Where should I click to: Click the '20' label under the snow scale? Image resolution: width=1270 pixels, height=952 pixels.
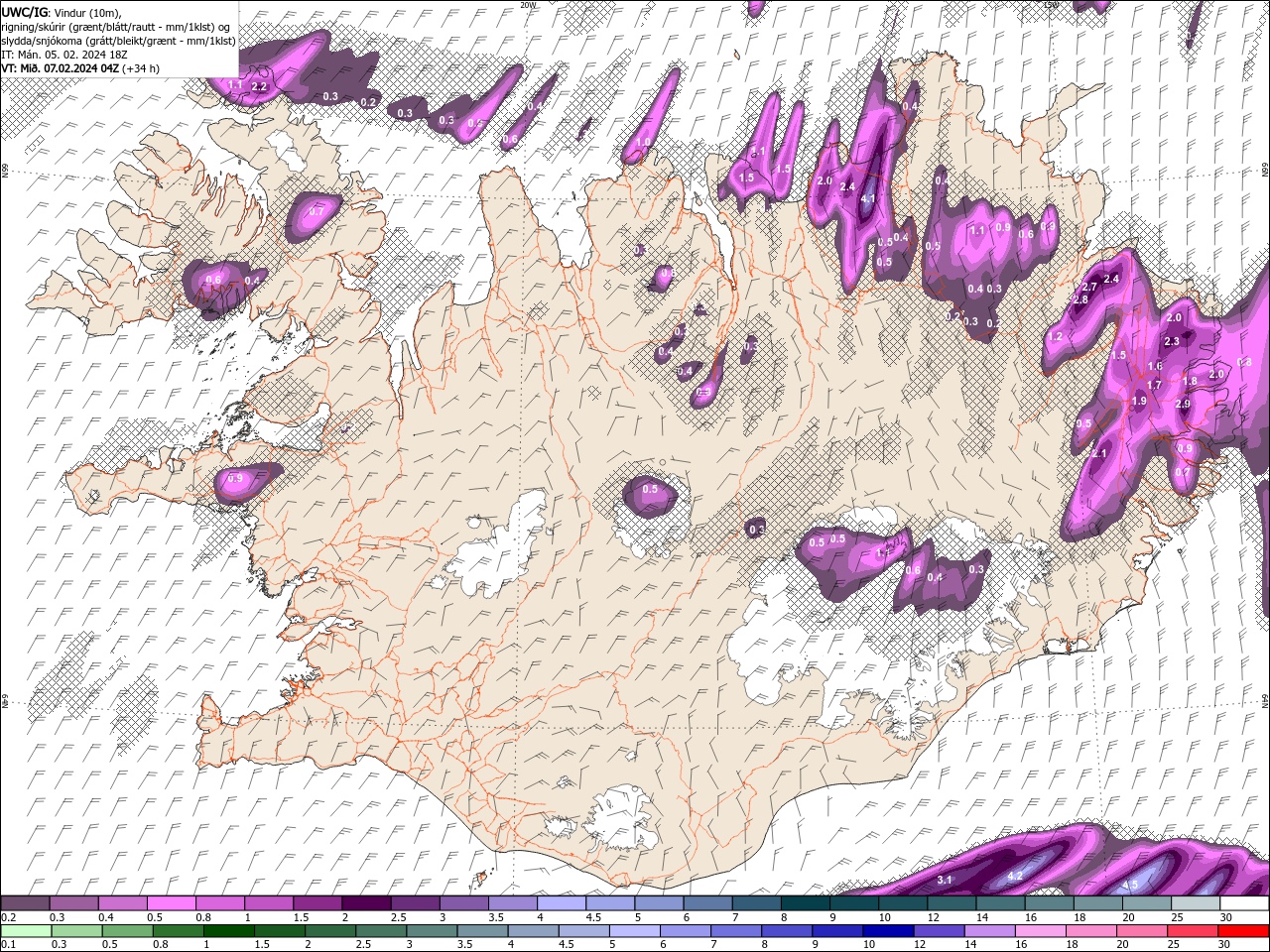(1128, 917)
